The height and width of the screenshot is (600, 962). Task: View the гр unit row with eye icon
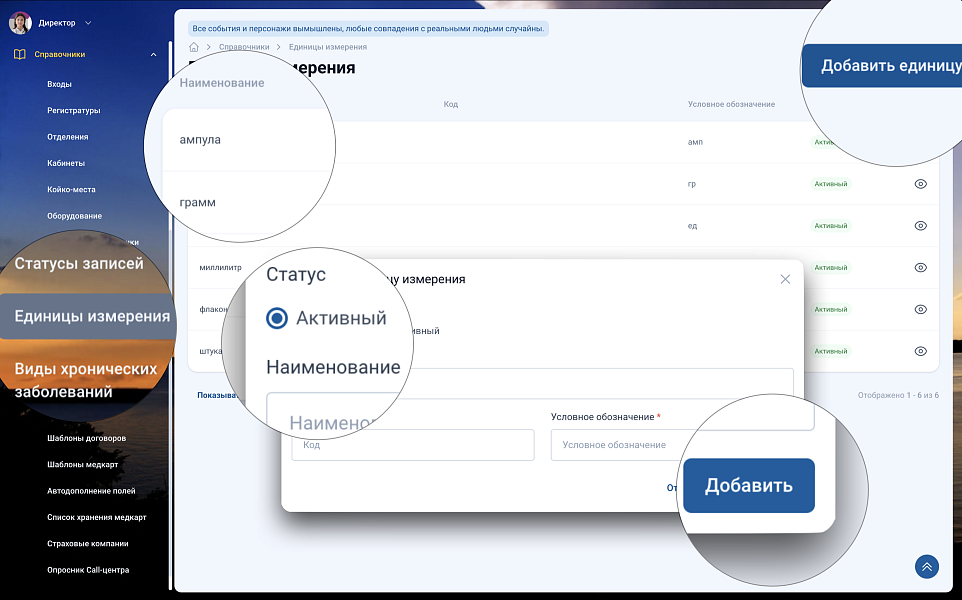[x=921, y=184]
